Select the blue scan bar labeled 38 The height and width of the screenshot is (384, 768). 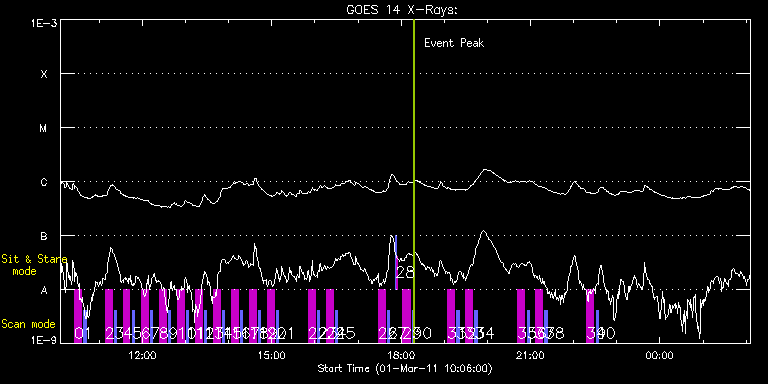click(546, 326)
